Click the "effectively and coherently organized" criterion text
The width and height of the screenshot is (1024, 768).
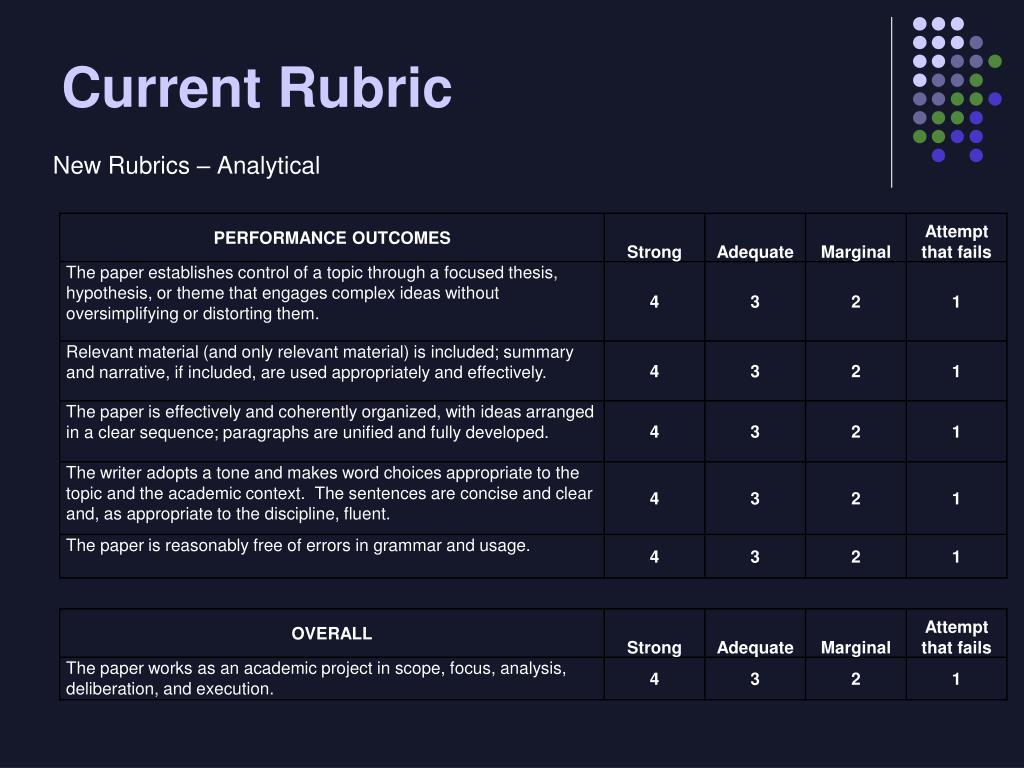(330, 422)
